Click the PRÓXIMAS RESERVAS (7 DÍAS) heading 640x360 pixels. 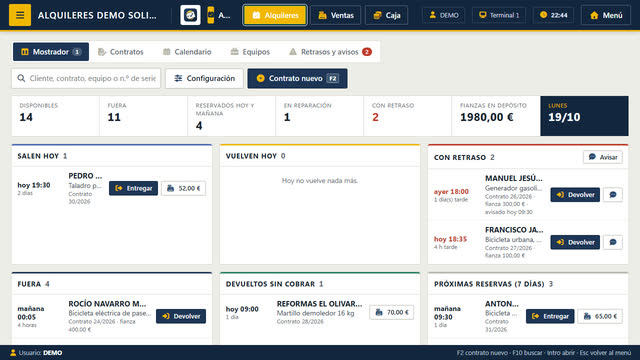tap(489, 284)
